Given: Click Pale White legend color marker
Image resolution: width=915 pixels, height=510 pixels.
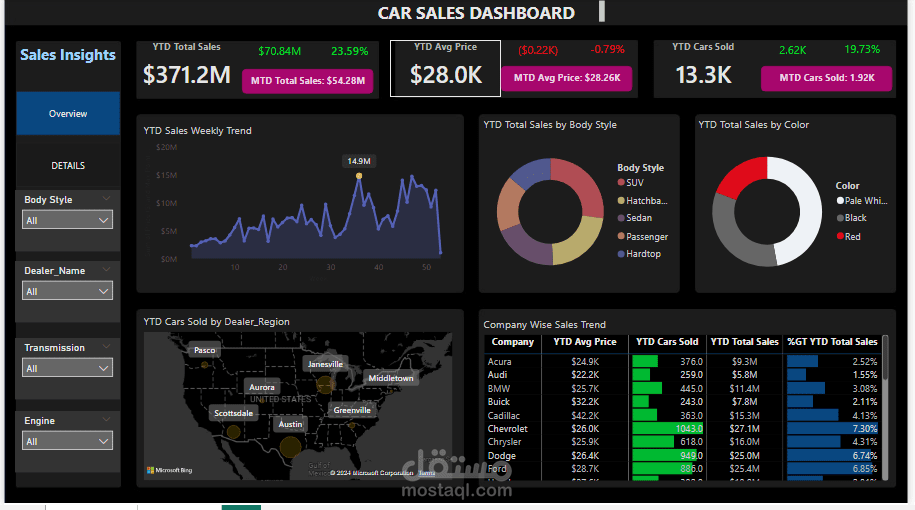Looking at the screenshot, I should tap(840, 201).
